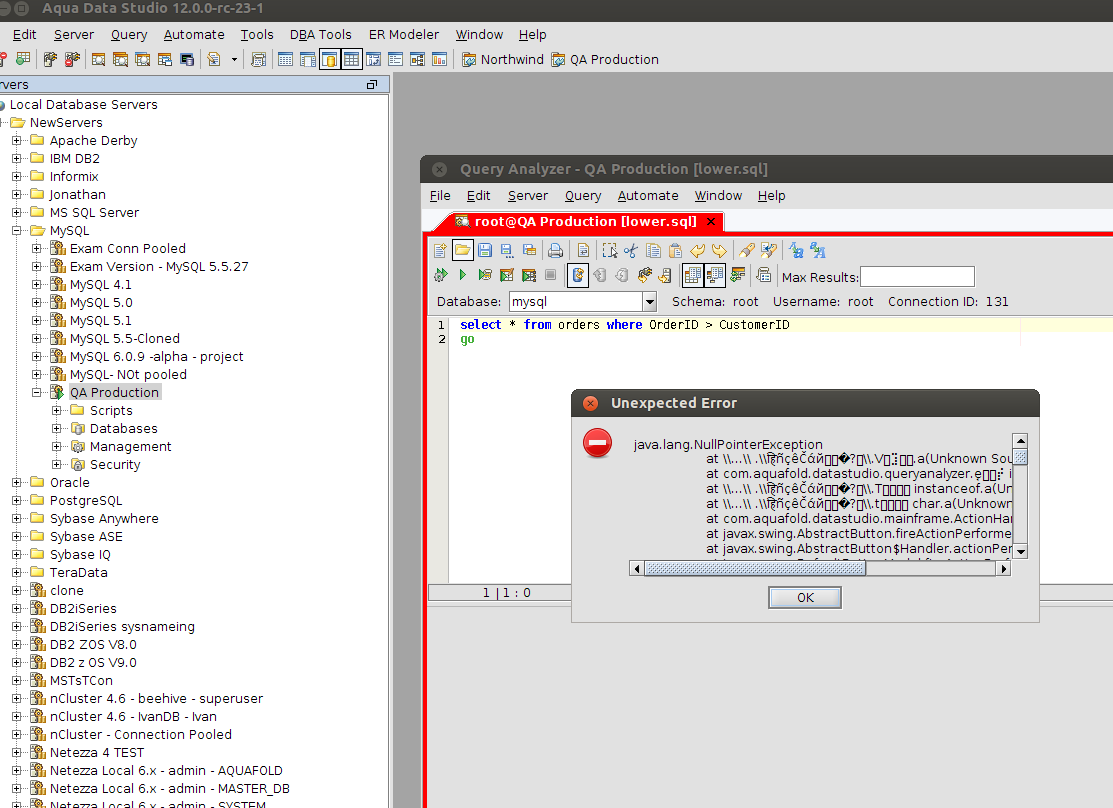This screenshot has height=808, width=1113.
Task: Click the Open File folder icon in Query Analyzer
Action: [462, 250]
